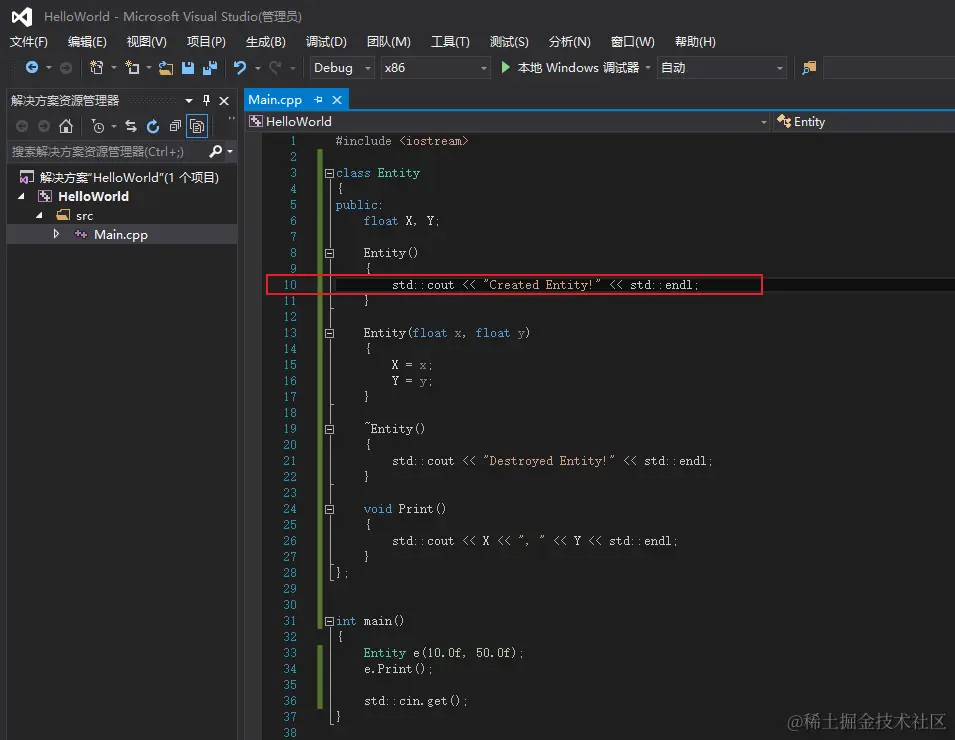Collapse the void Print() block
Viewport: 955px width, 740px height.
pos(329,509)
